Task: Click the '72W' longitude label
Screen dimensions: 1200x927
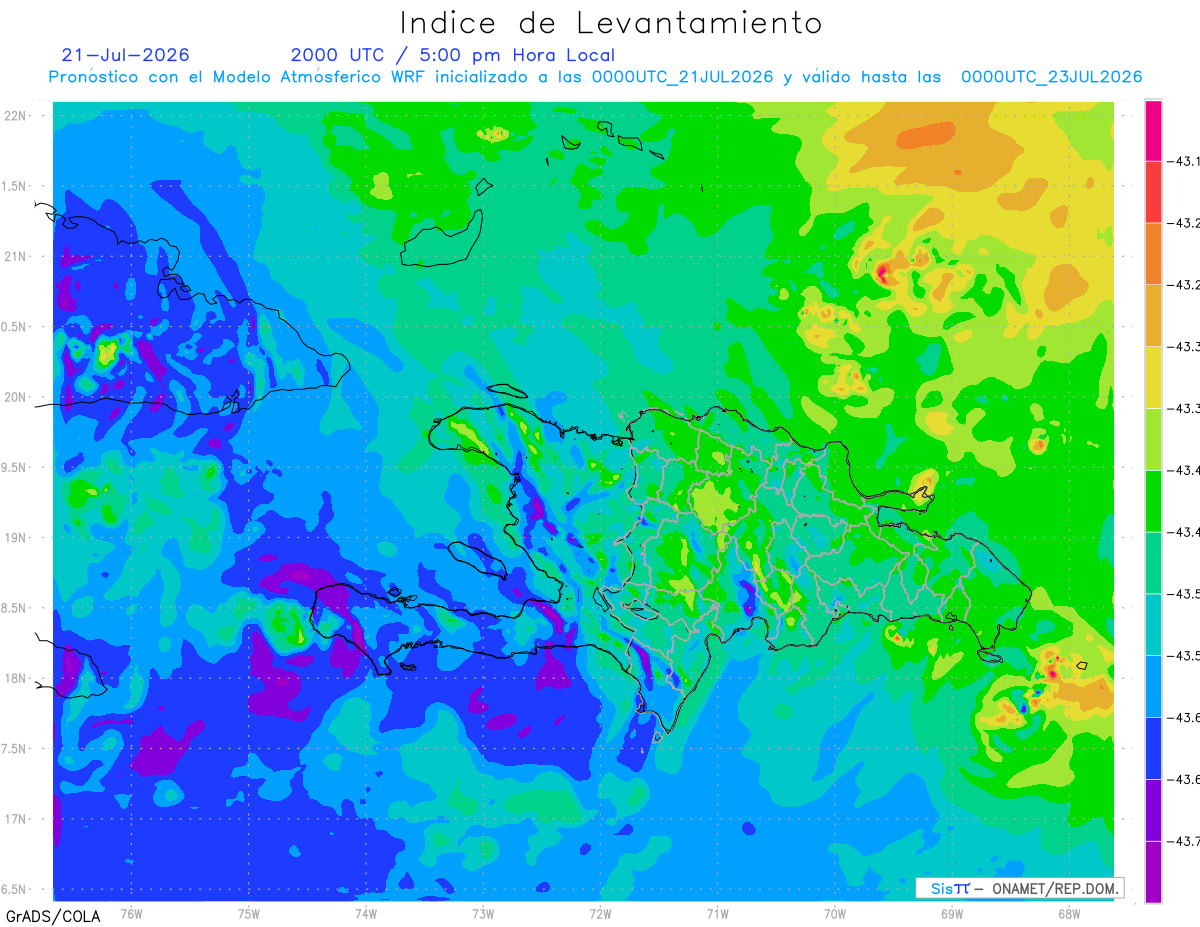Action: coord(600,913)
